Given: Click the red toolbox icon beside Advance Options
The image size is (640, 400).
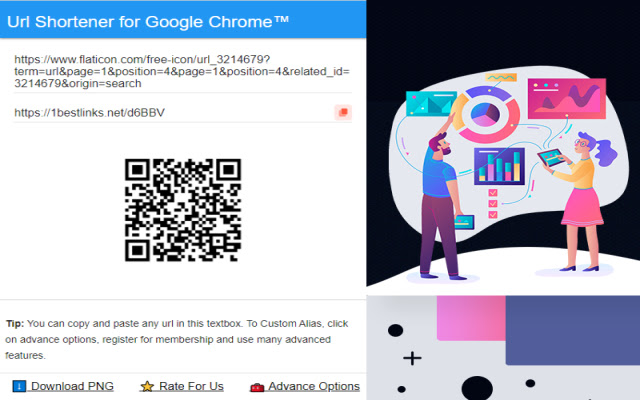Looking at the screenshot, I should [x=257, y=387].
